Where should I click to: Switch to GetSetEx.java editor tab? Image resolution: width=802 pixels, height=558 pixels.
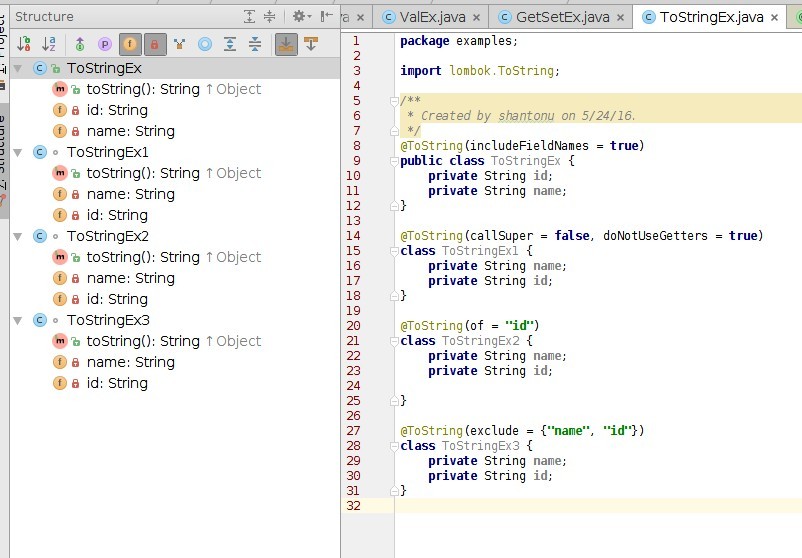pyautogui.click(x=563, y=17)
